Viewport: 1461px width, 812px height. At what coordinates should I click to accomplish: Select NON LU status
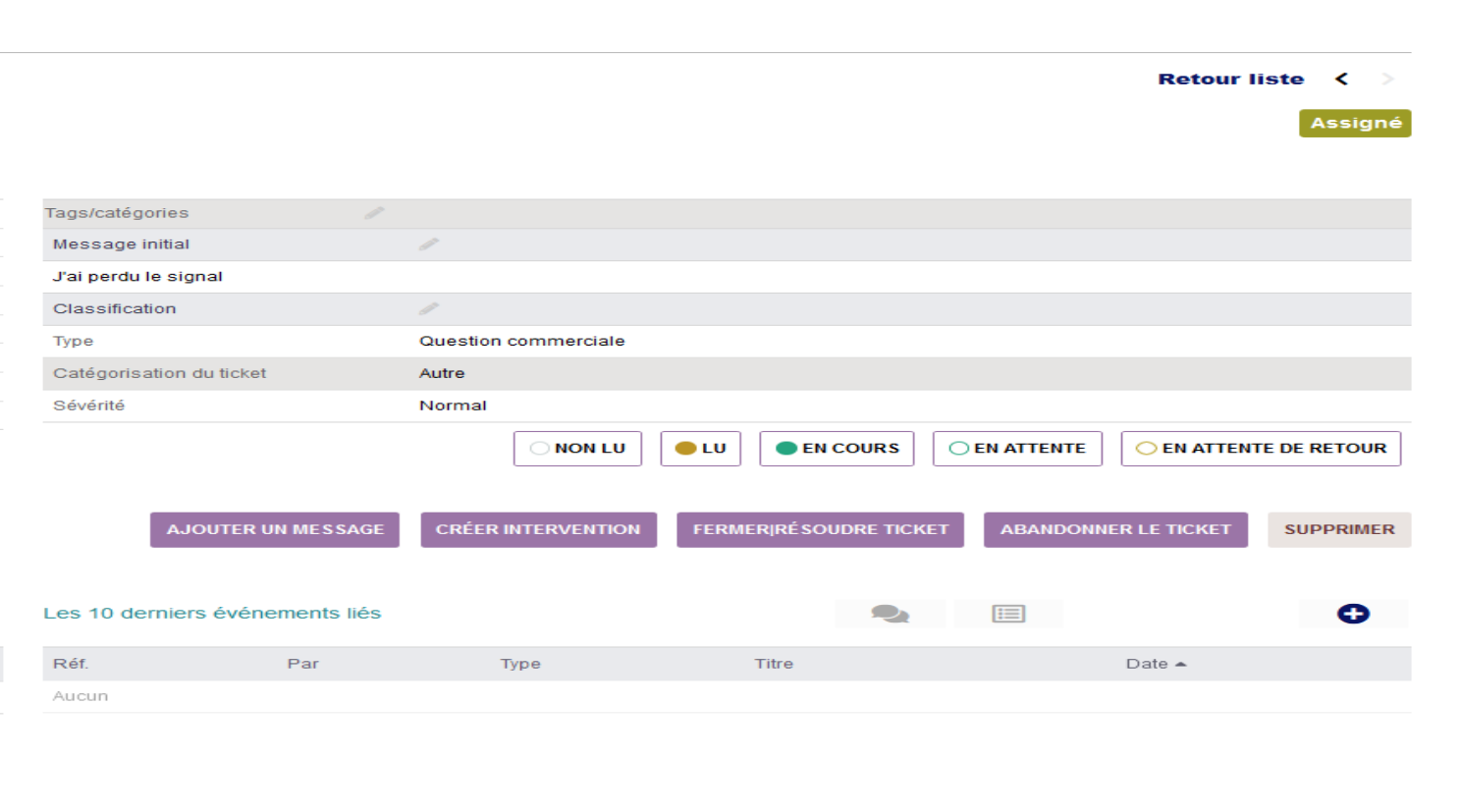[x=577, y=449]
